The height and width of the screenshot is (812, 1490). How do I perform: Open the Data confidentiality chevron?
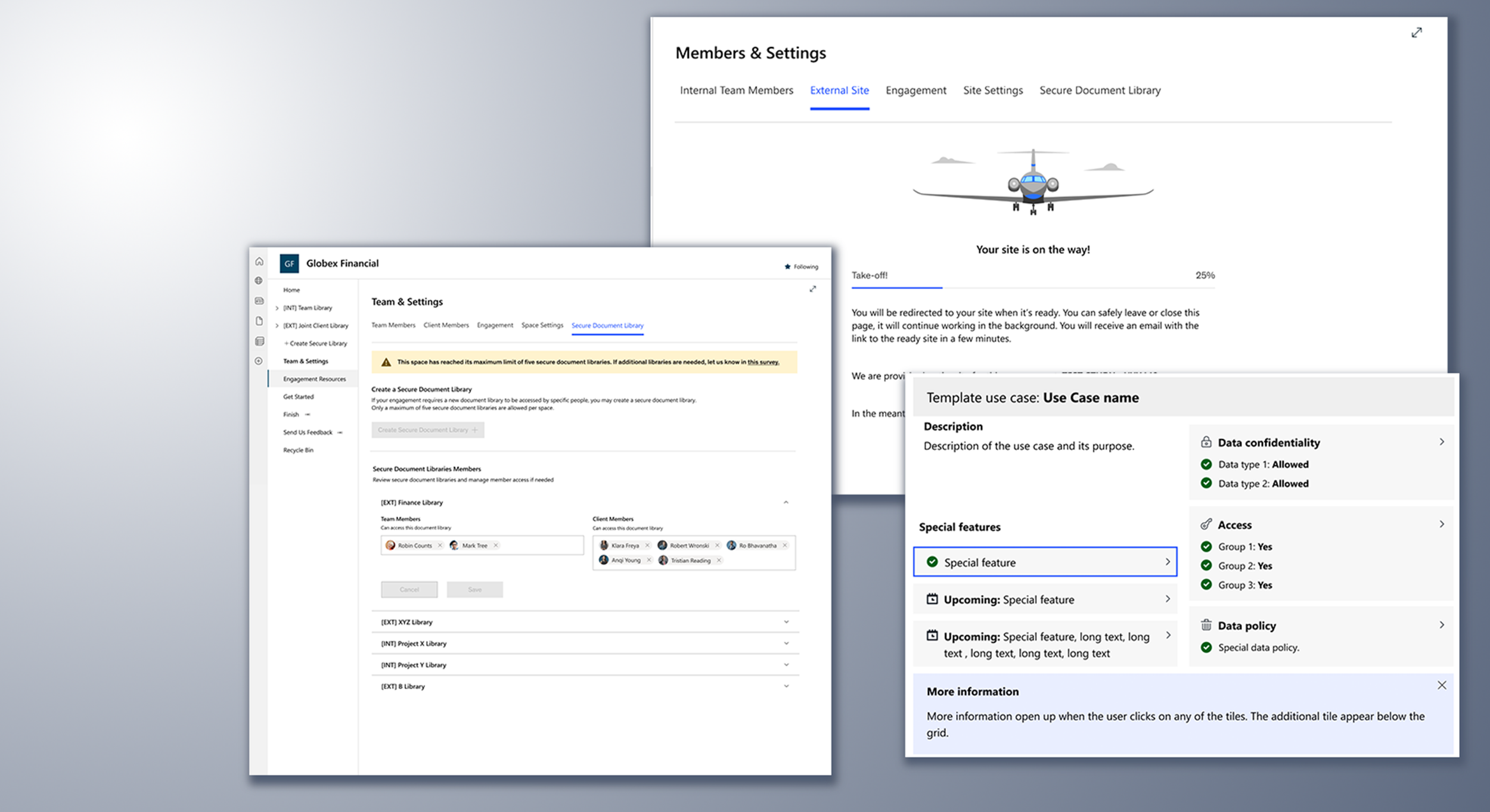[x=1441, y=442]
